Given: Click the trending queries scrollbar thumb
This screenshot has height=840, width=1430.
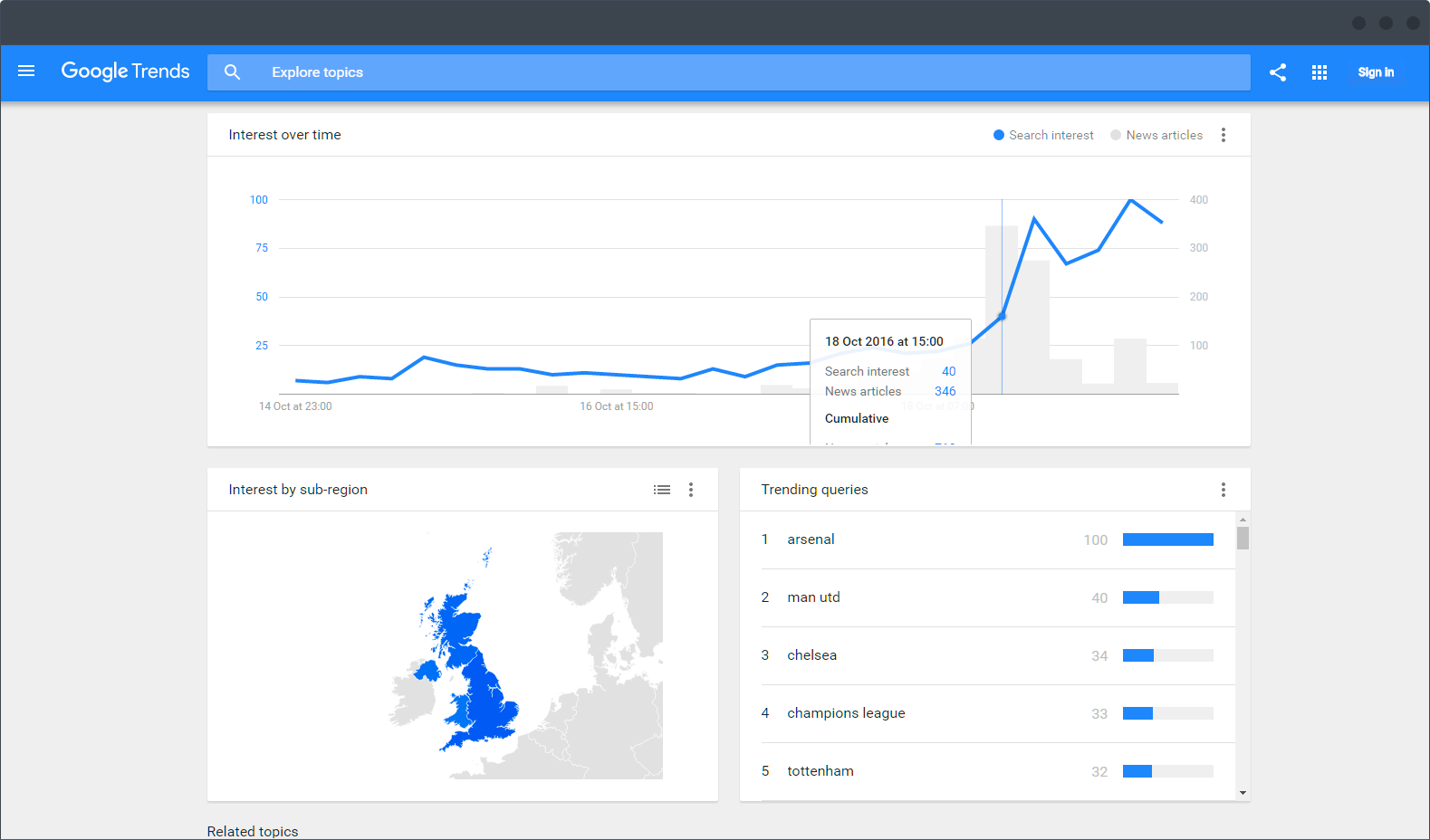Looking at the screenshot, I should [1243, 539].
